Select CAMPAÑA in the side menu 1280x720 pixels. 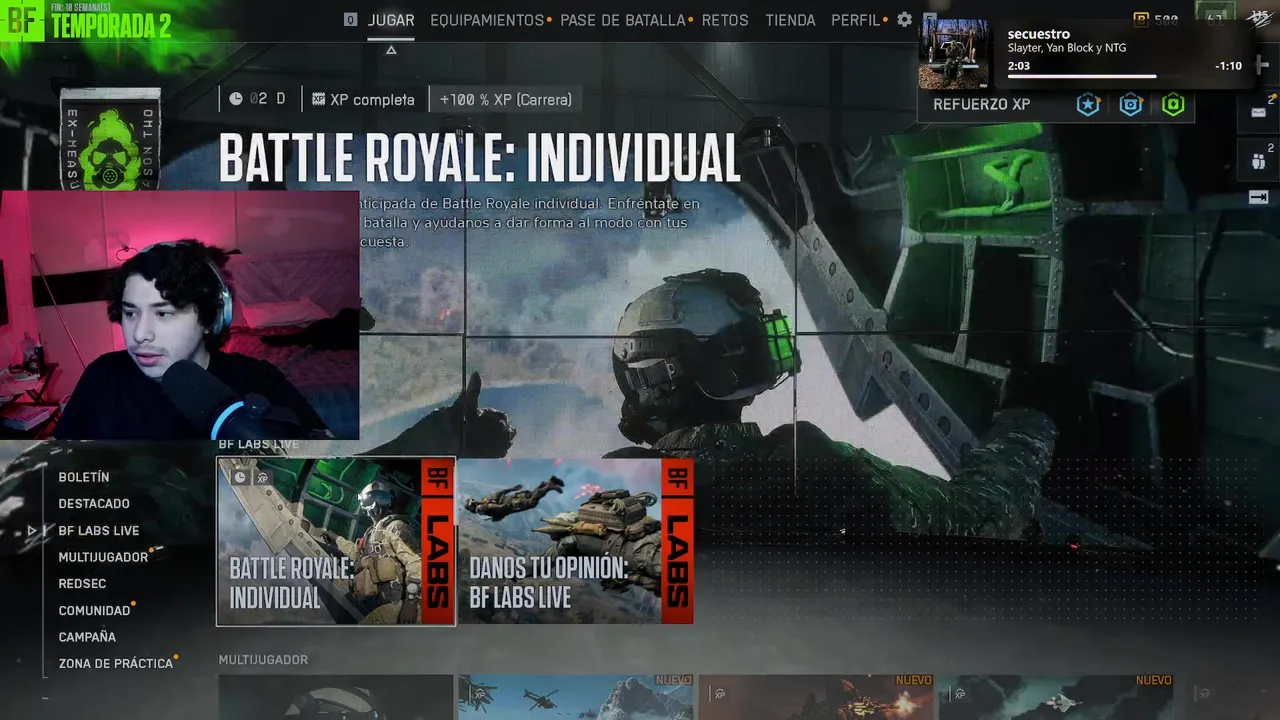(x=87, y=636)
